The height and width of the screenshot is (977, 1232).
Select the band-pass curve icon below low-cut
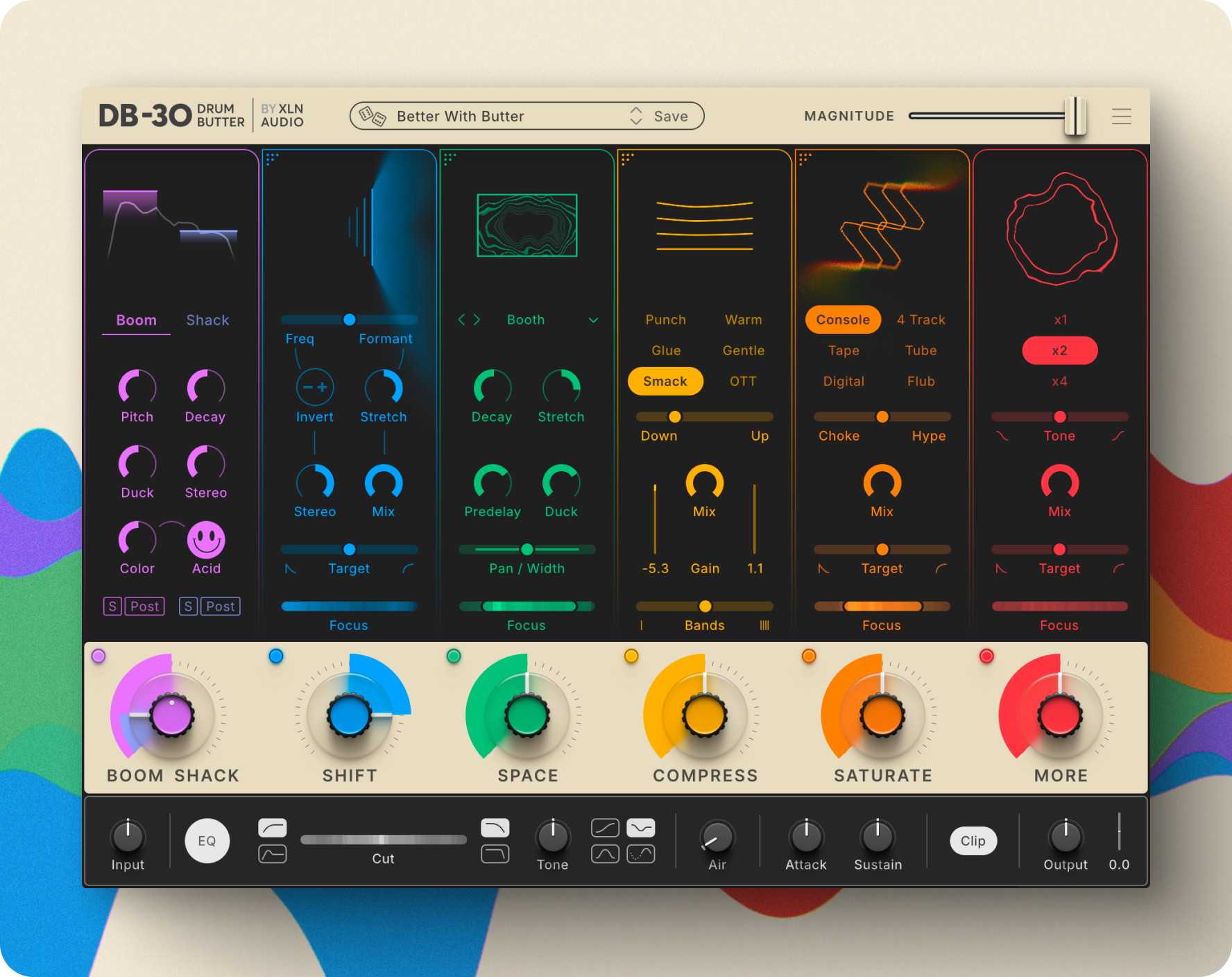[273, 853]
